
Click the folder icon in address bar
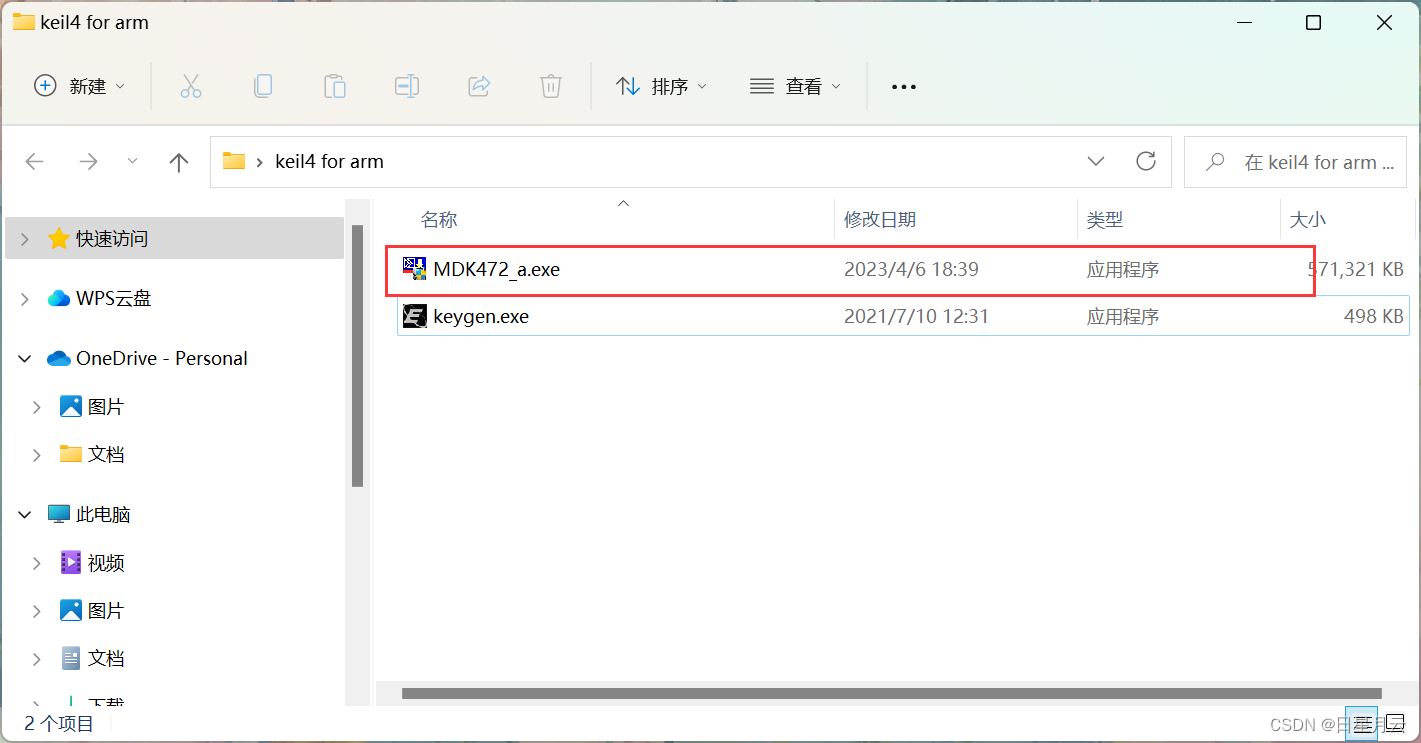pos(234,161)
